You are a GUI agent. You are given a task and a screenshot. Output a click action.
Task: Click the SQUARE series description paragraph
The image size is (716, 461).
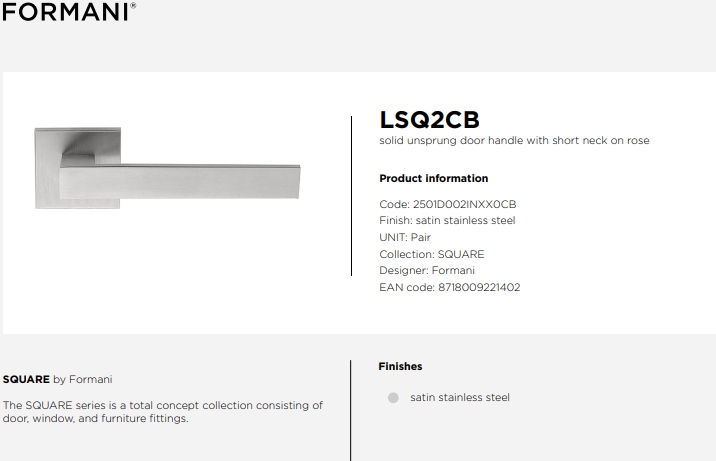coord(163,412)
